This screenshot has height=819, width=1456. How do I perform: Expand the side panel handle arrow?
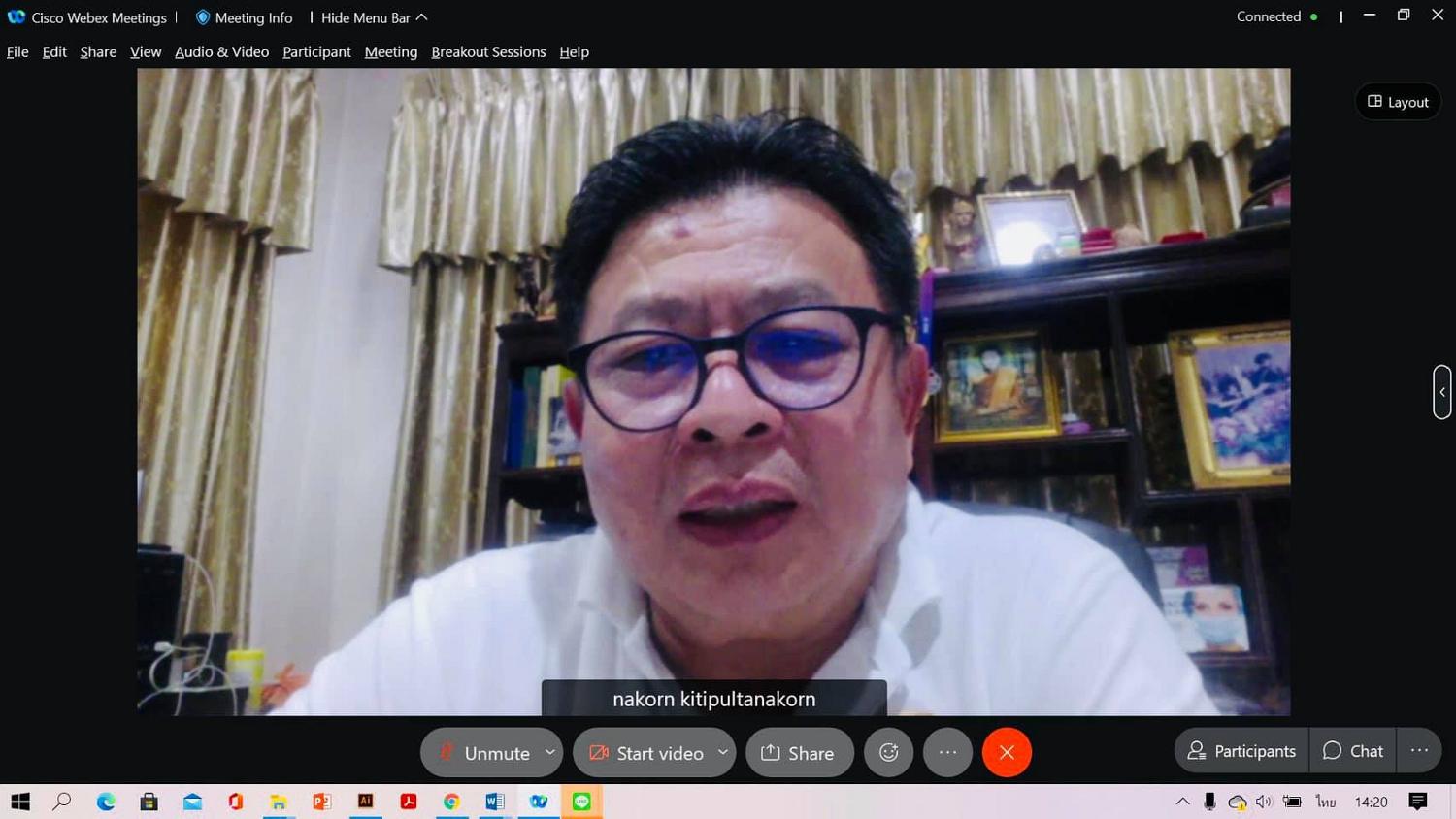point(1442,392)
